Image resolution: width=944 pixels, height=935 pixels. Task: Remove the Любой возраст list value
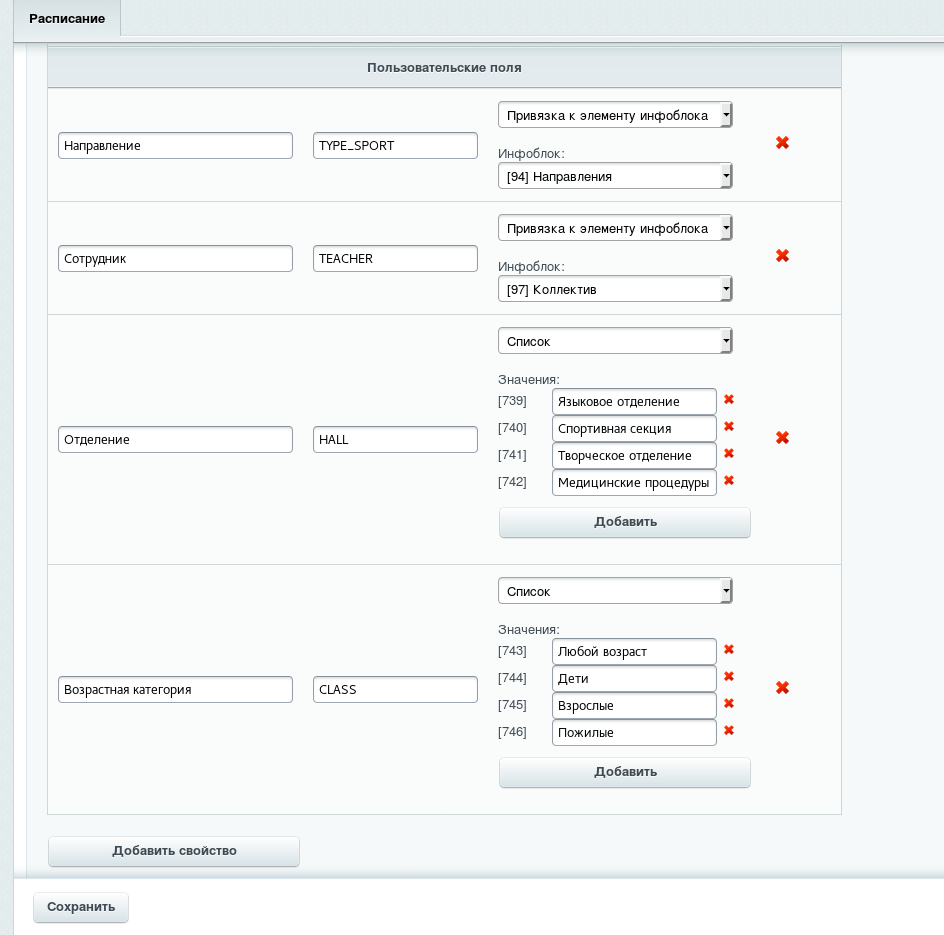click(x=728, y=649)
